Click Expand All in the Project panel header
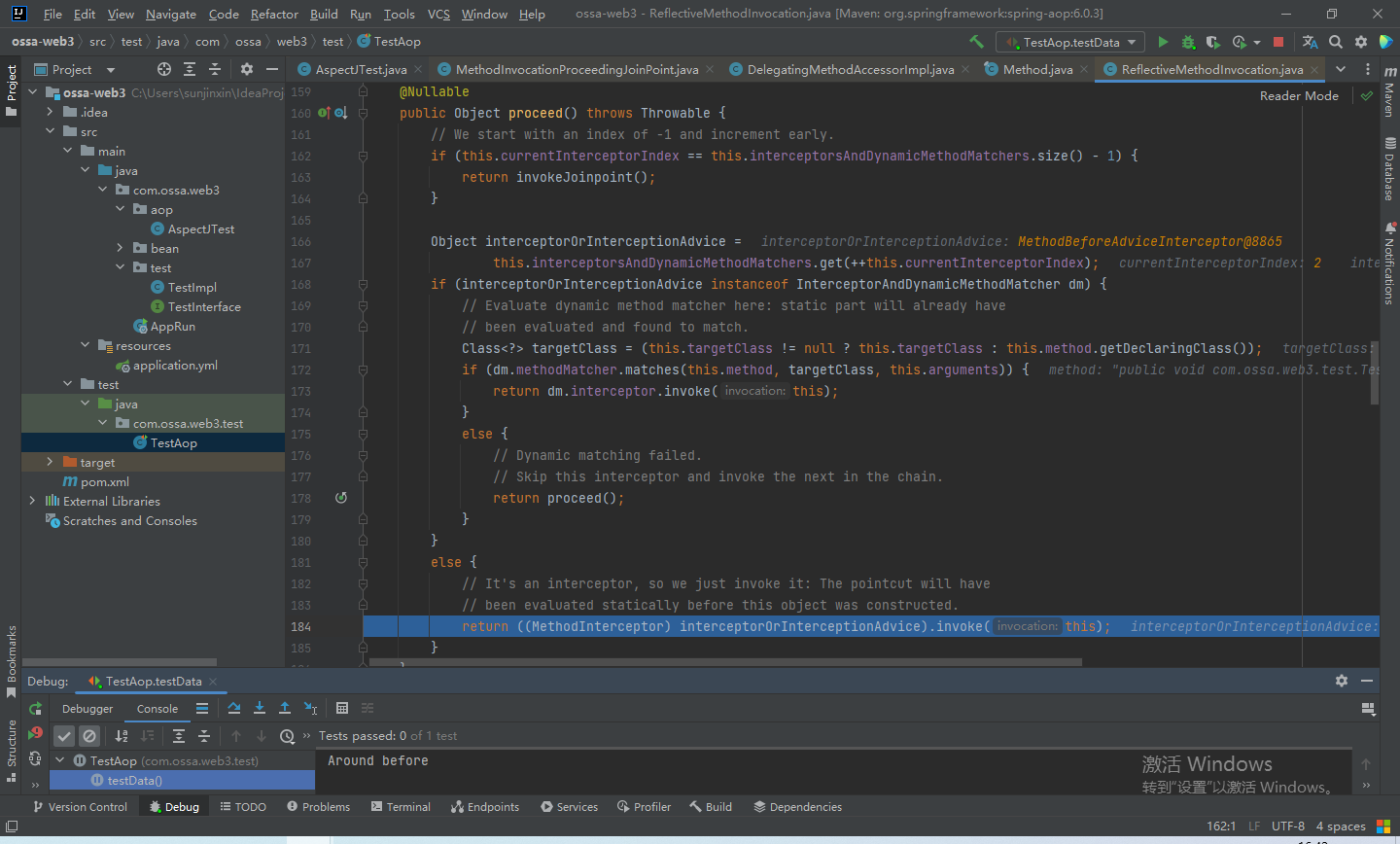 190,69
